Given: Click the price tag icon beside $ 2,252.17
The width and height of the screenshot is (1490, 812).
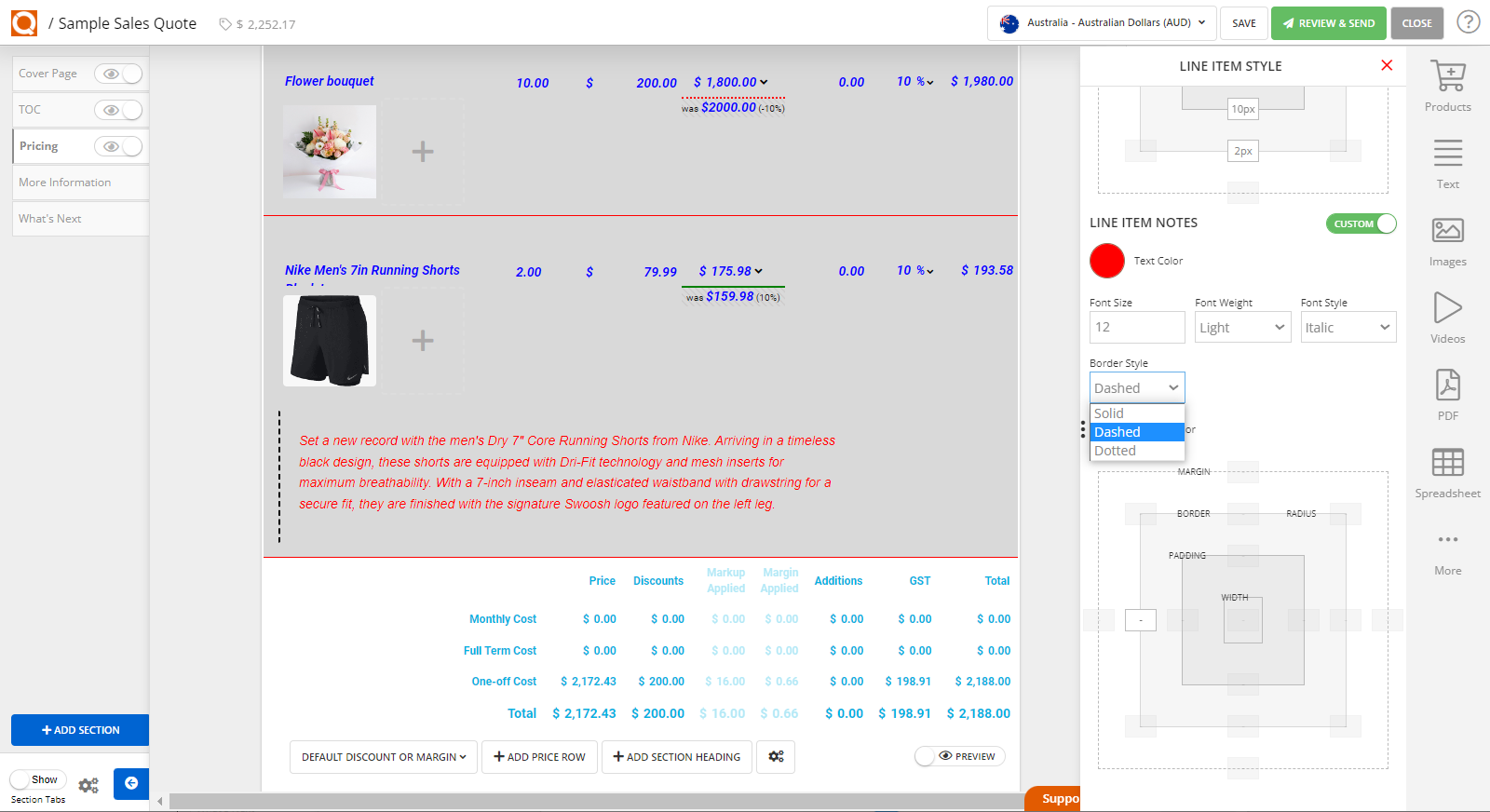Looking at the screenshot, I should [225, 24].
